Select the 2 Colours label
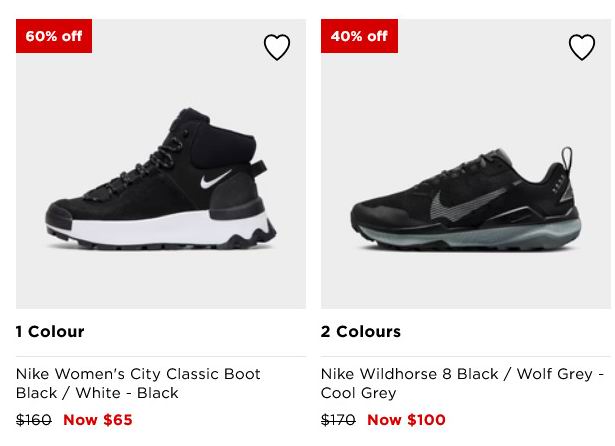 click(361, 331)
